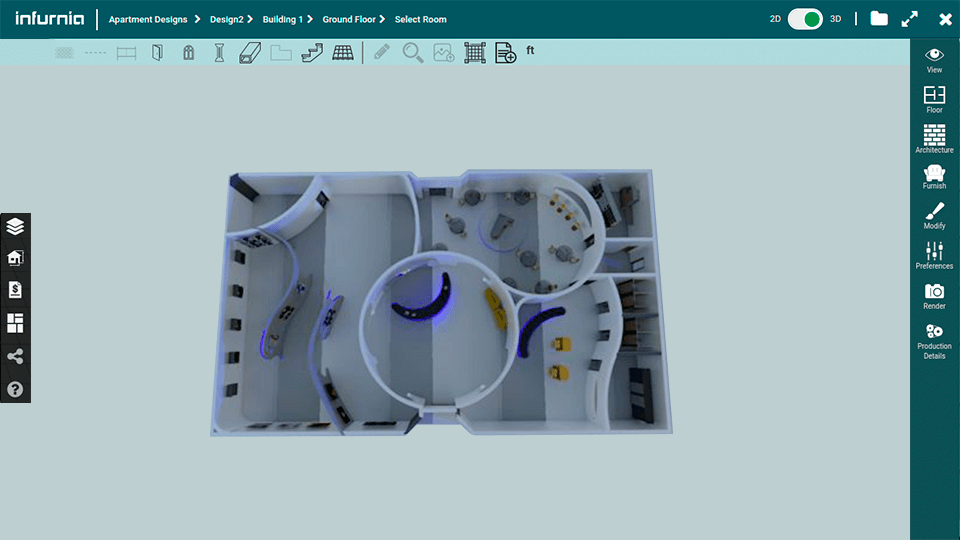The image size is (960, 540).
Task: Enter fullscreen with expand arrows icon
Action: [910, 19]
